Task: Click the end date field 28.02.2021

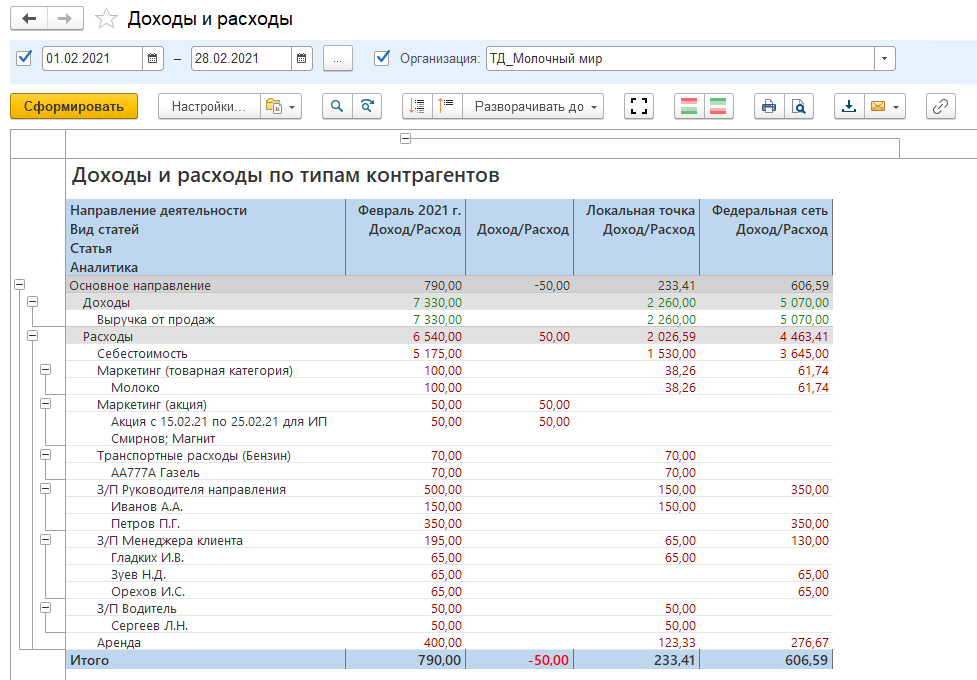Action: pos(240,58)
